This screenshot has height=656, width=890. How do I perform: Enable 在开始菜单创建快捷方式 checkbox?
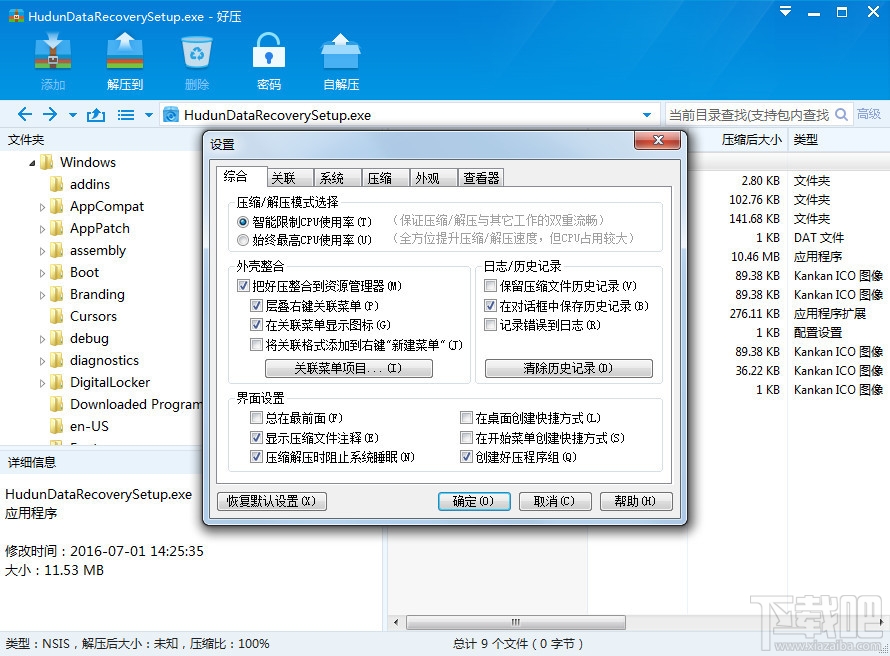click(466, 438)
